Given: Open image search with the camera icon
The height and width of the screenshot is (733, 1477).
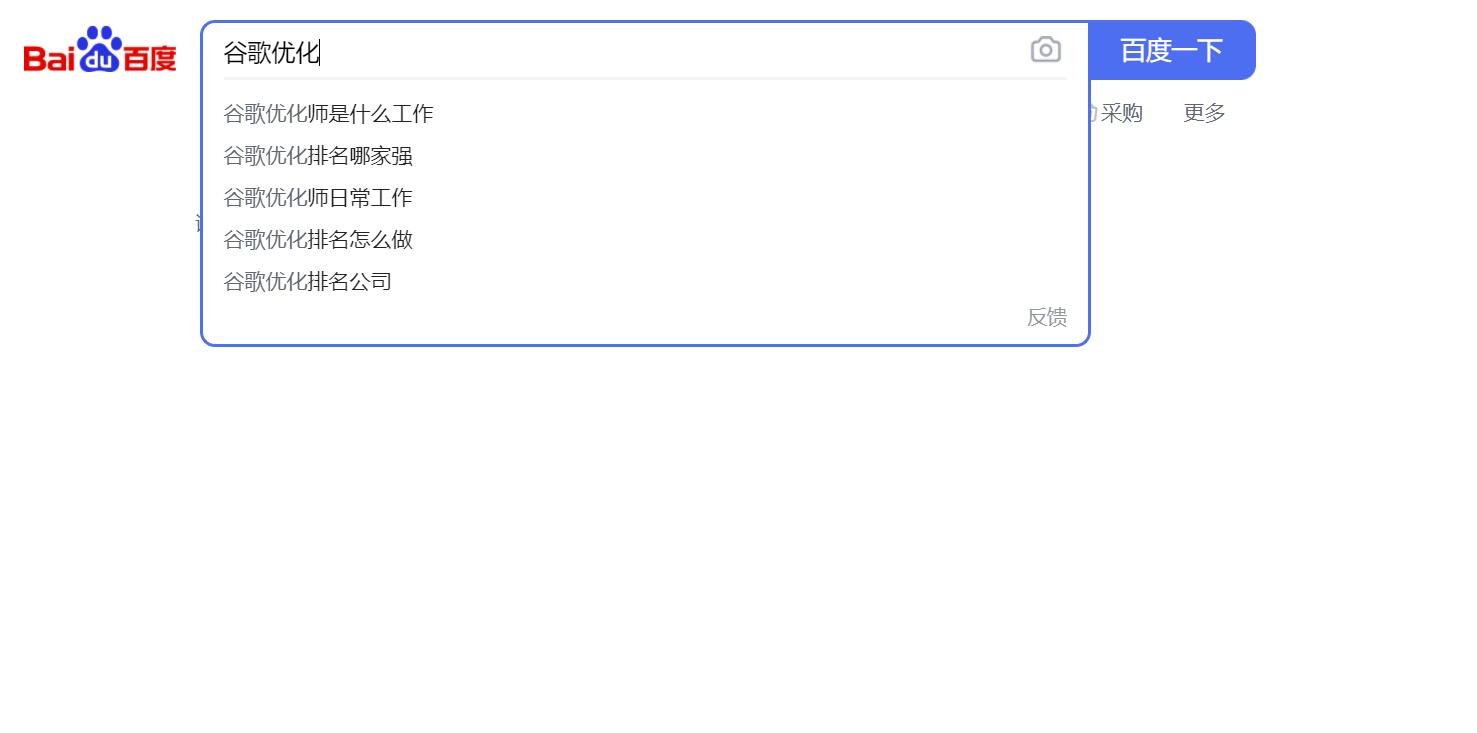Looking at the screenshot, I should (x=1045, y=50).
